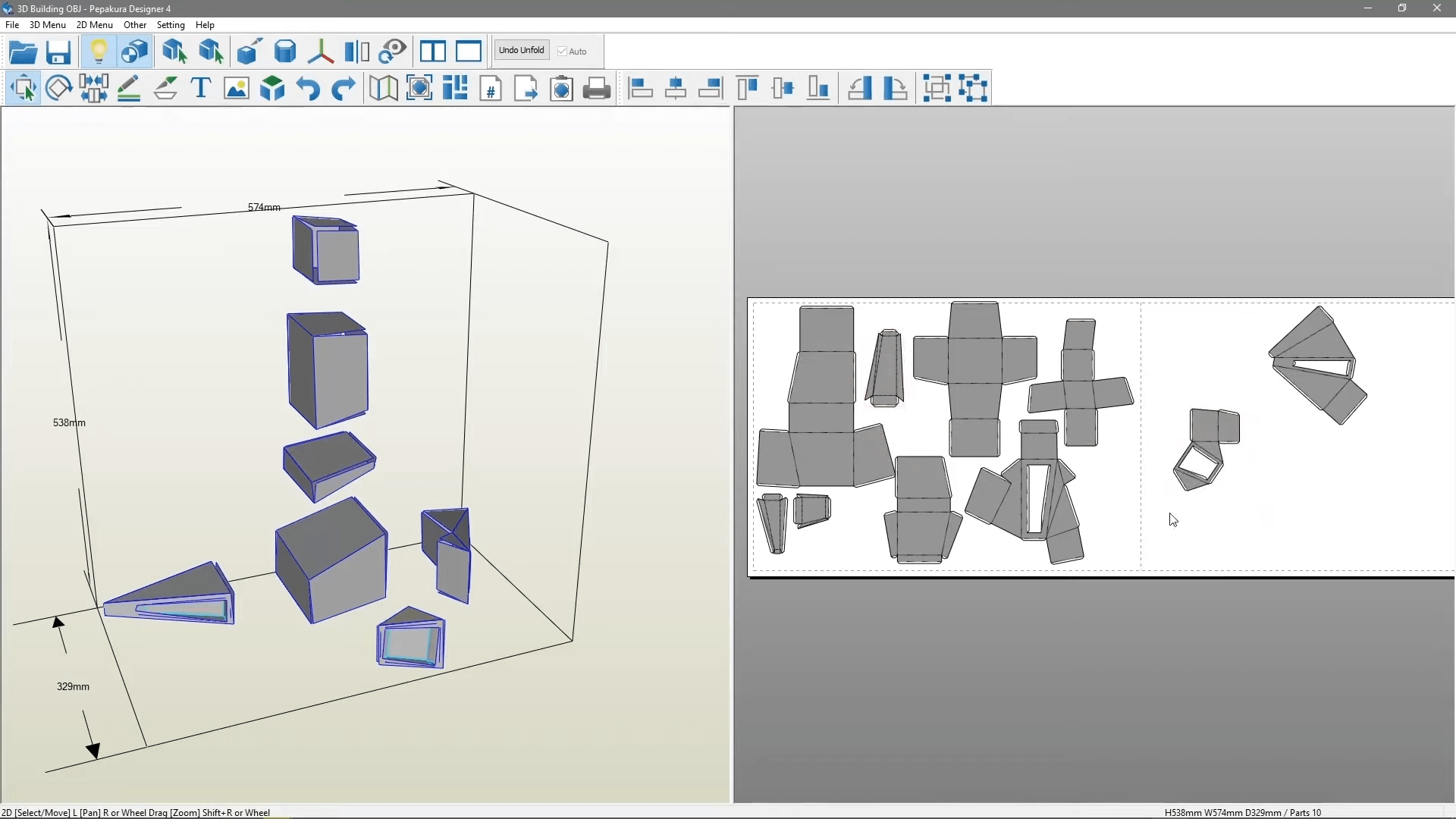Select the small hollow pentagon part on page two
The image size is (1456, 819).
tap(1206, 449)
